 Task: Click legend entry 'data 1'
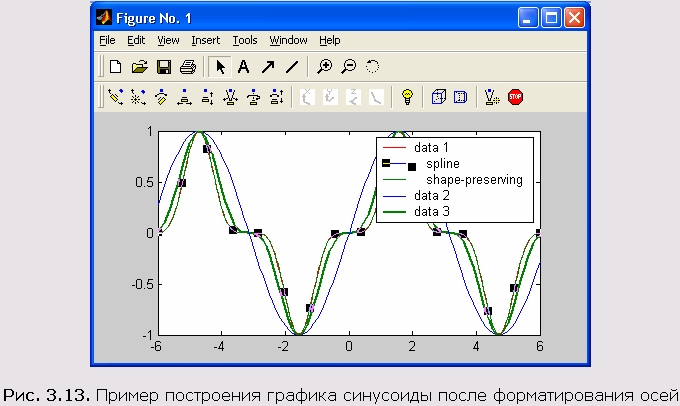(432, 147)
